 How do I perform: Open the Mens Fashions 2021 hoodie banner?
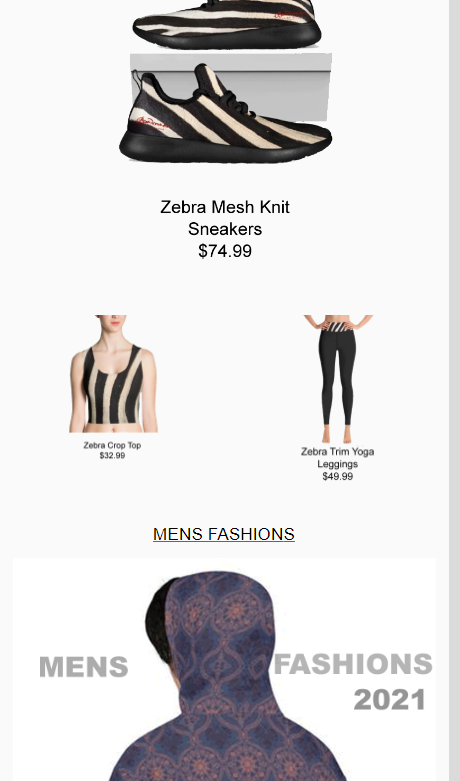225,669
